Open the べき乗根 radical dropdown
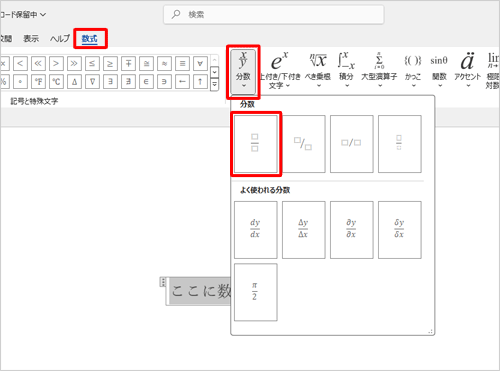 coord(318,70)
